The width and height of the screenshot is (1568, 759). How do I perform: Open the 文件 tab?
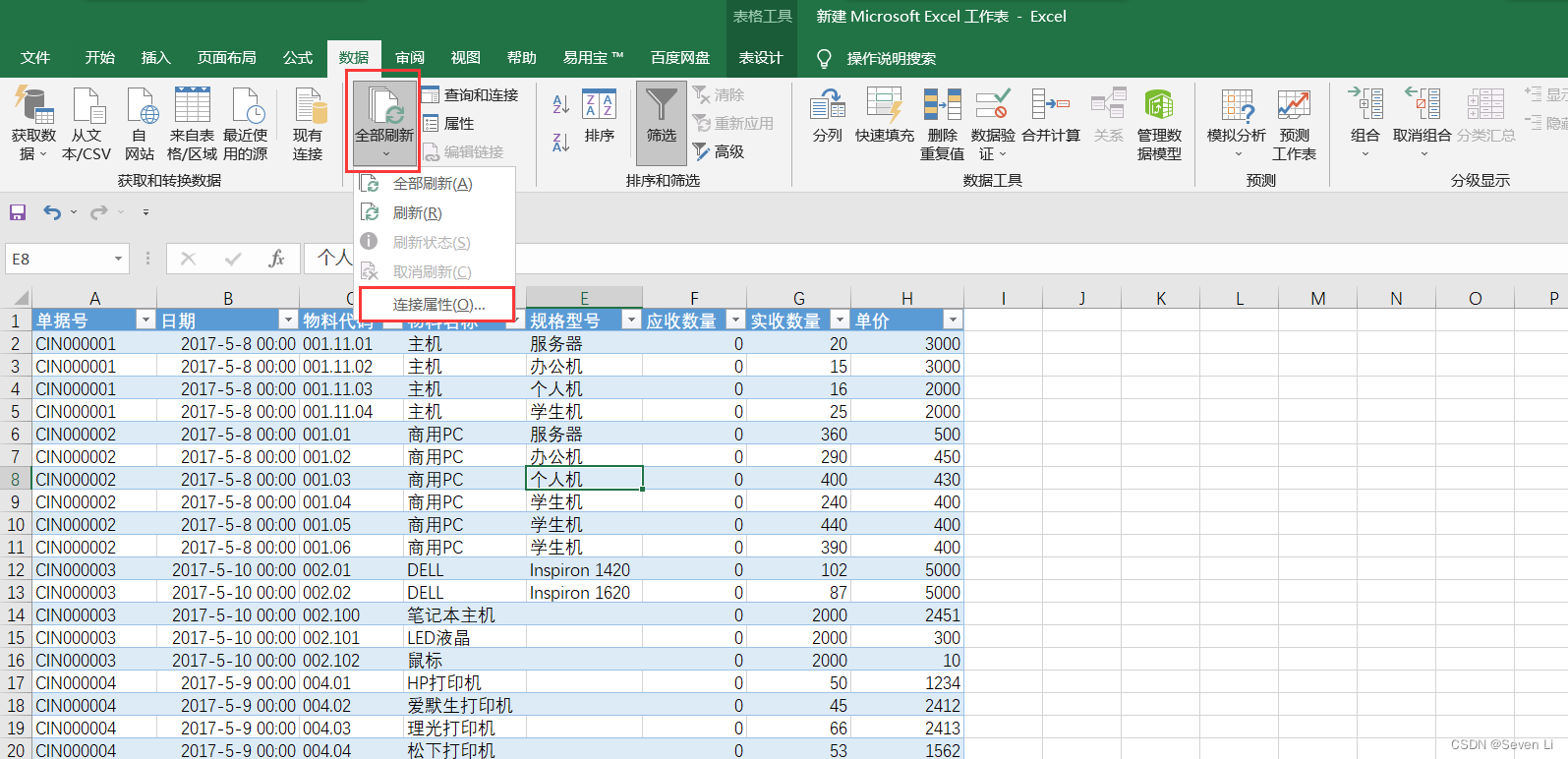pos(35,58)
